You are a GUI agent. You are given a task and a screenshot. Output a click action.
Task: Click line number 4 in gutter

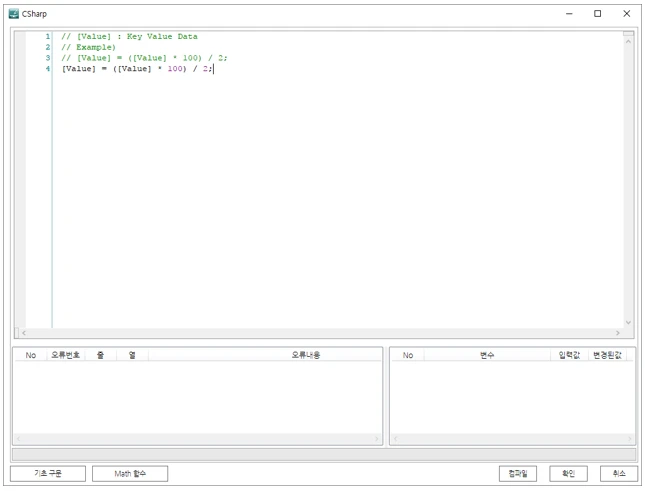(48, 69)
